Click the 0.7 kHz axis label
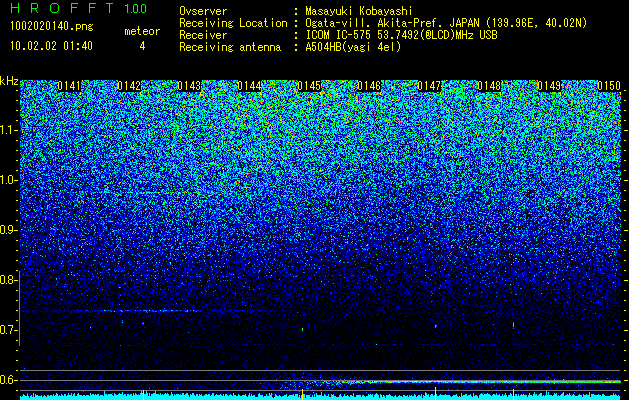Viewport: 629px width, 400px height. pyautogui.click(x=8, y=330)
